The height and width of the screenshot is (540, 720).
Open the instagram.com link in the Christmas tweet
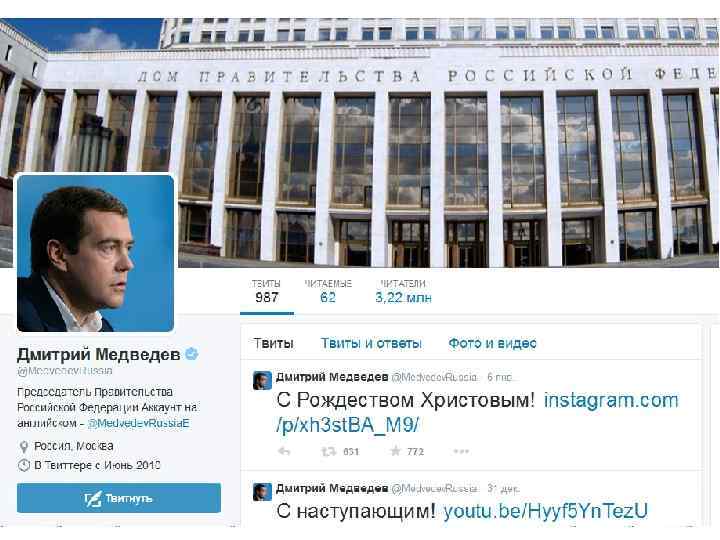coord(478,412)
